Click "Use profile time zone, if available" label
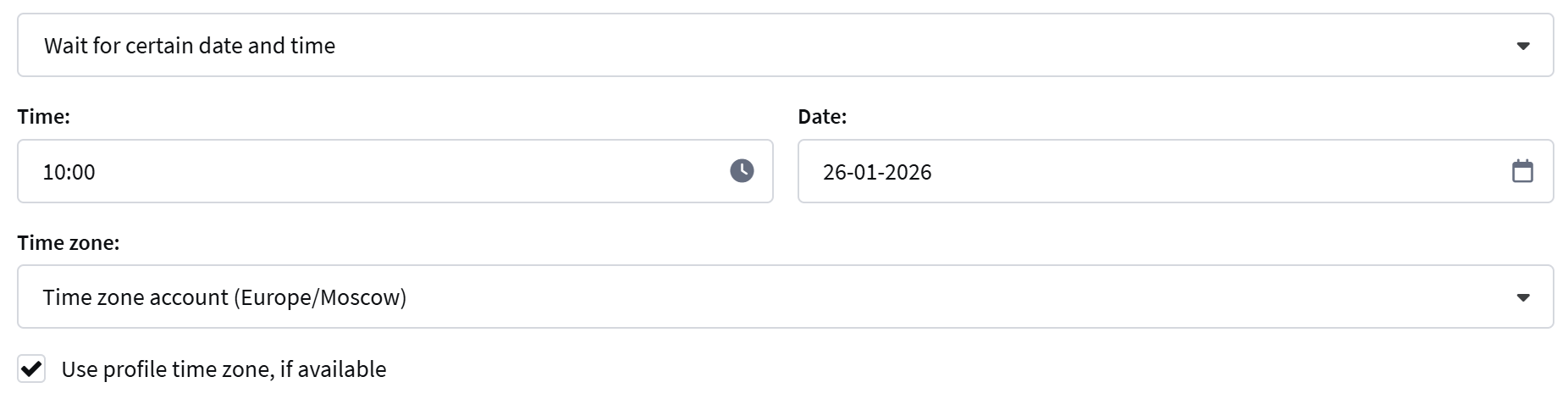This screenshot has height=399, width=1568. pyautogui.click(x=224, y=369)
